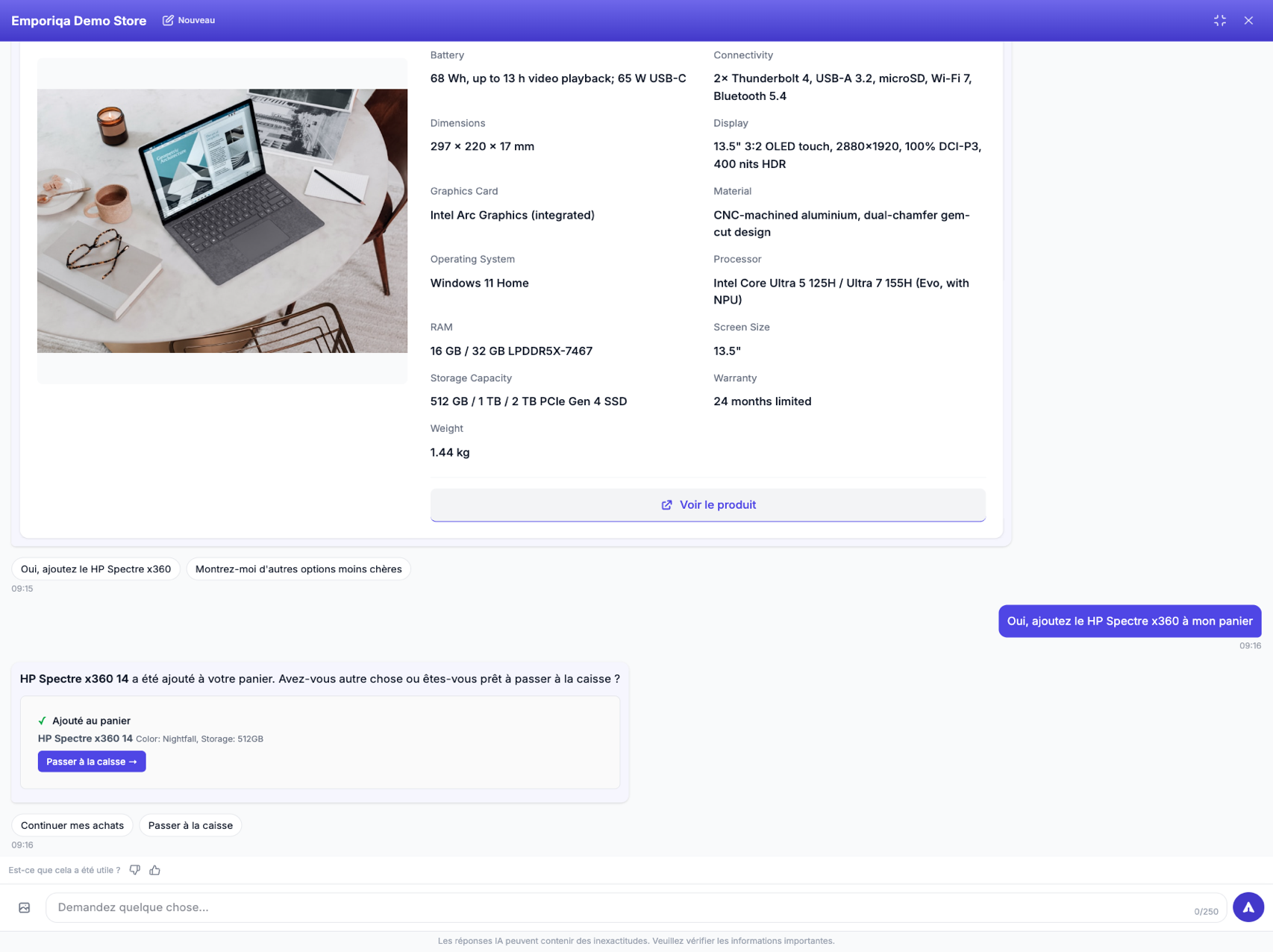Select the '24 months limited' warranty value
Viewport: 1273px width, 952px height.
tap(762, 401)
